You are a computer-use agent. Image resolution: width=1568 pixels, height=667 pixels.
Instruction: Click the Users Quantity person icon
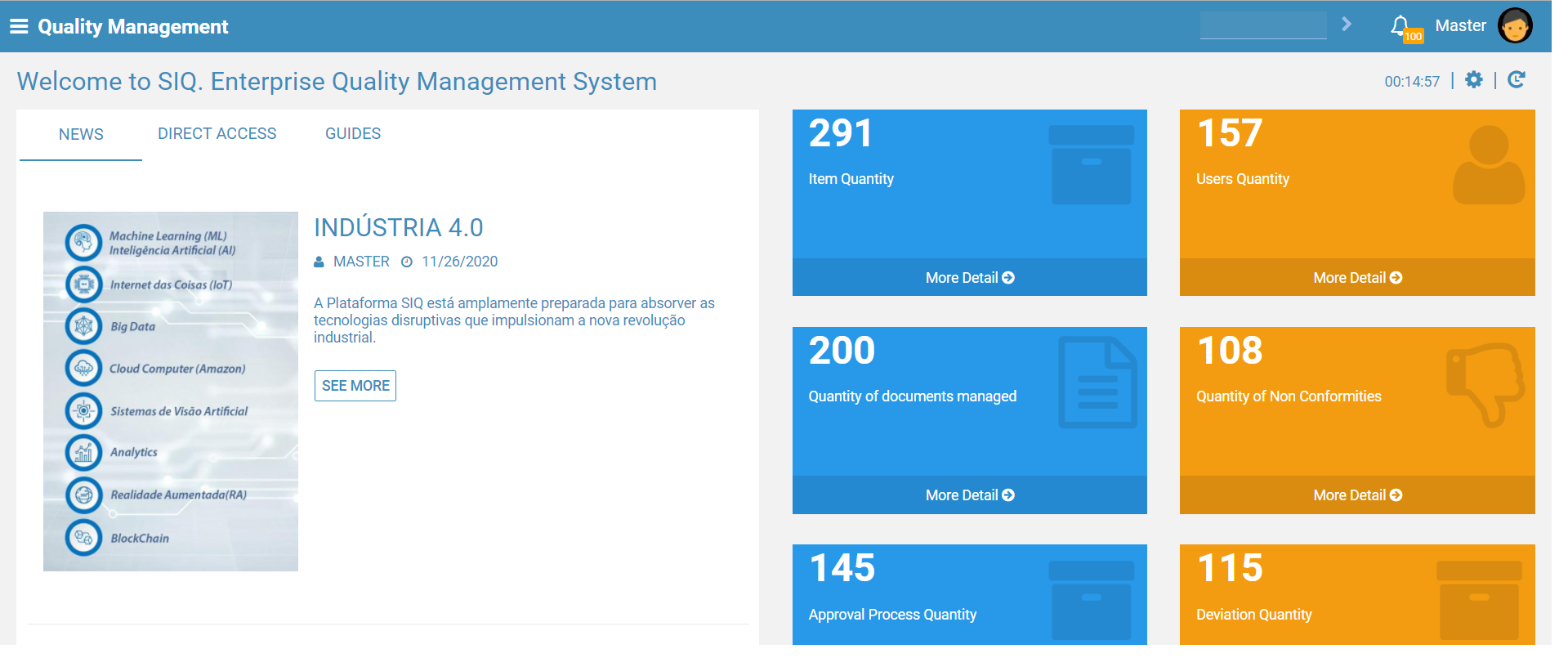click(x=1489, y=164)
